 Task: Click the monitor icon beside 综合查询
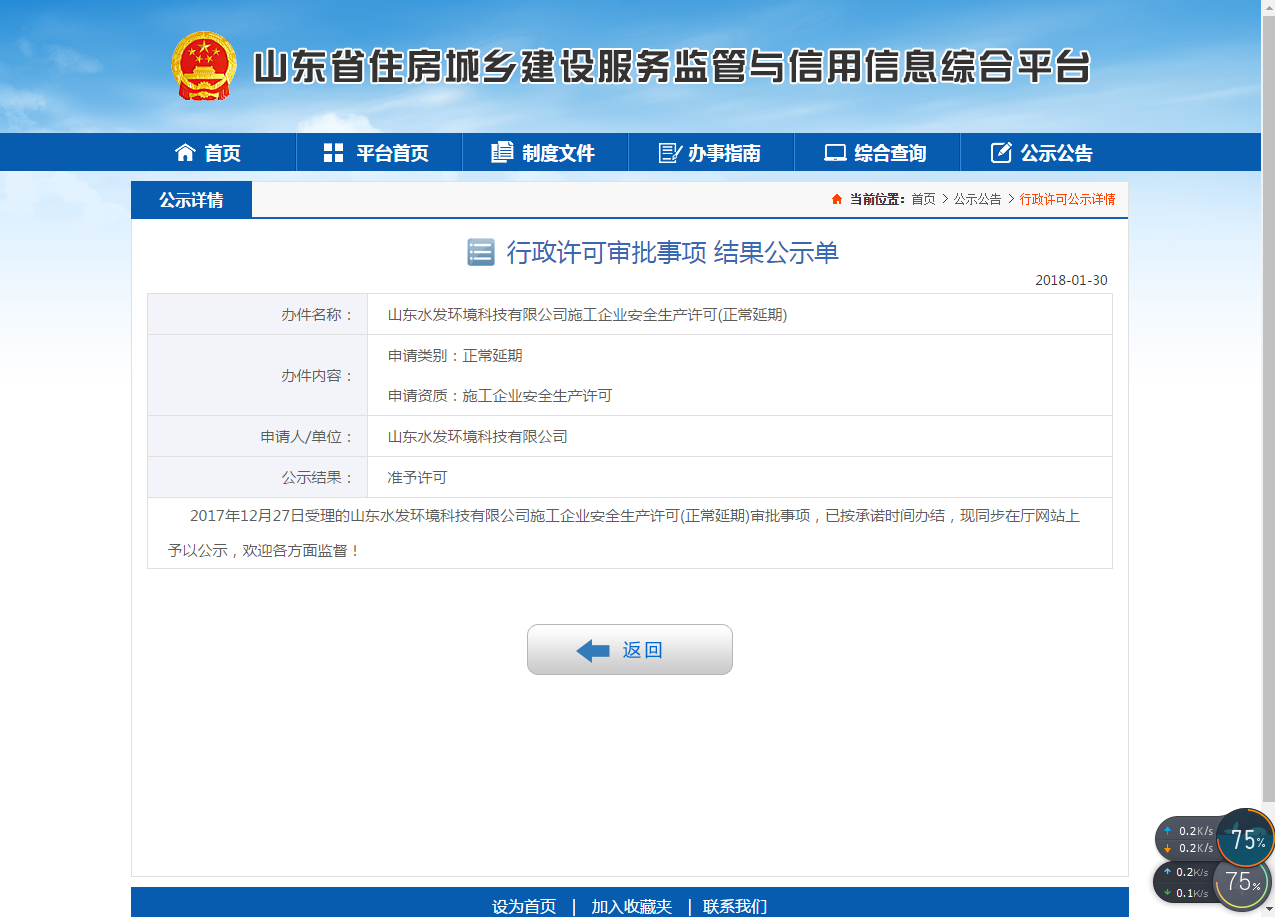click(x=835, y=152)
